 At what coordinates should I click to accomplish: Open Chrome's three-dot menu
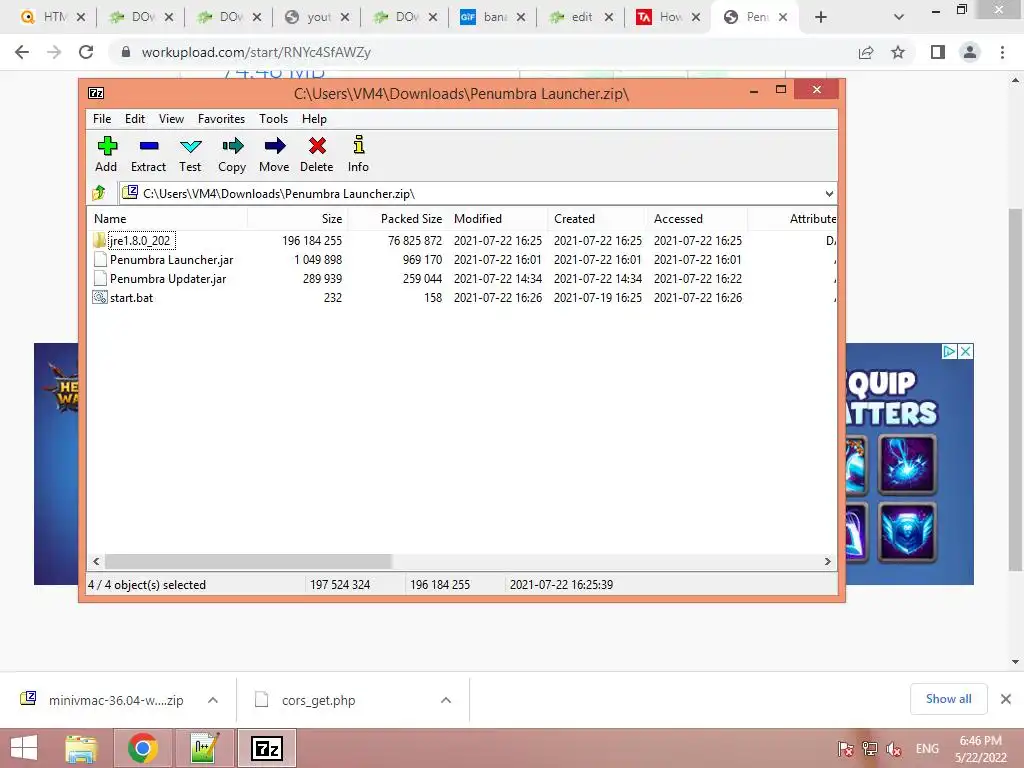(1002, 52)
